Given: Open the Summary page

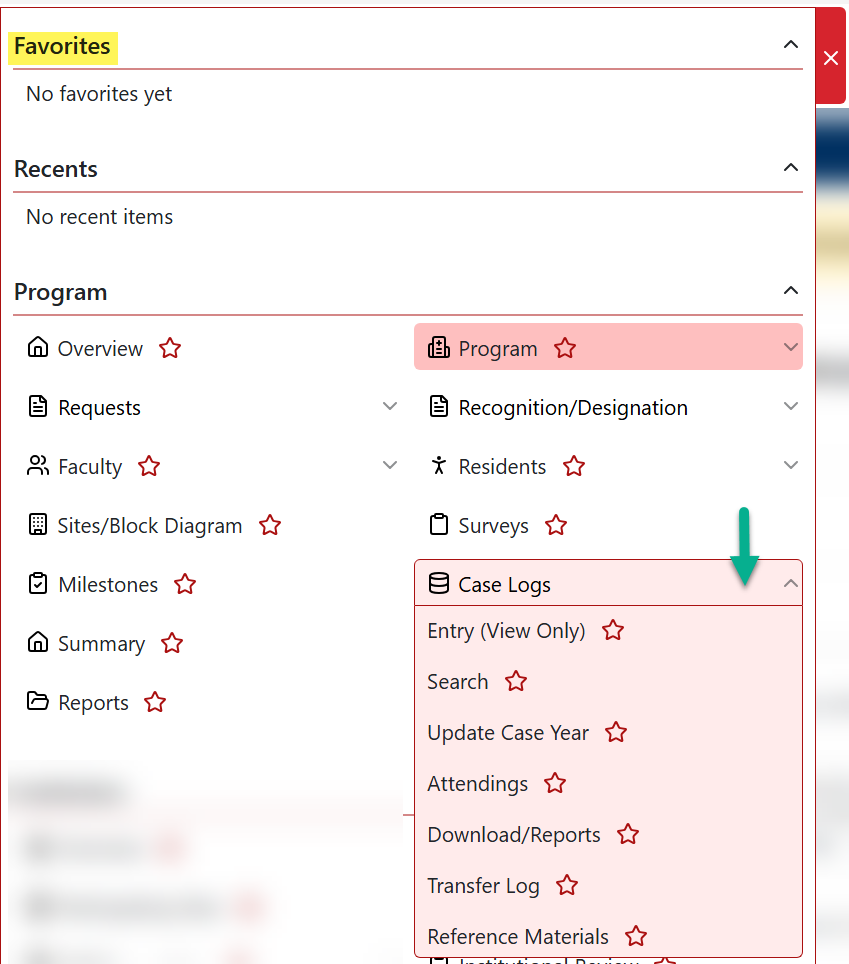Looking at the screenshot, I should coord(101,644).
